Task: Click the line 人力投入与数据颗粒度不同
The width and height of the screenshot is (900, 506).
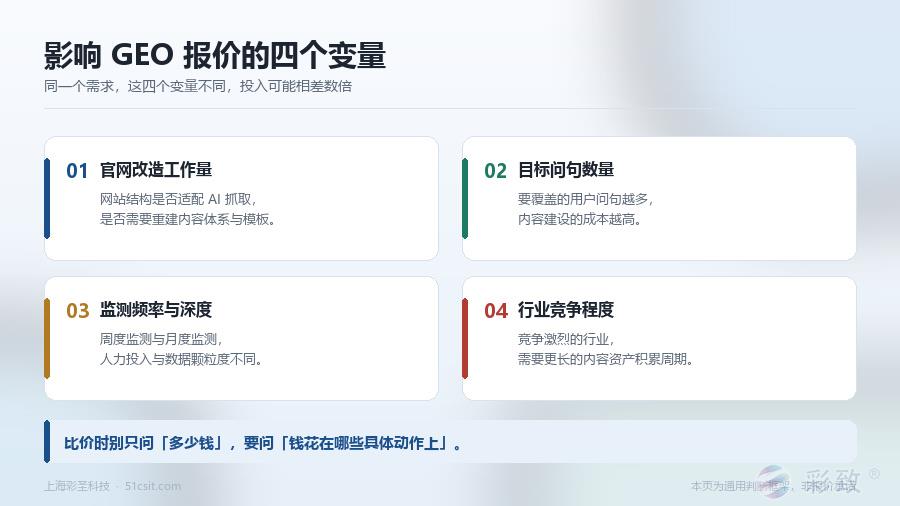Action: 181,359
